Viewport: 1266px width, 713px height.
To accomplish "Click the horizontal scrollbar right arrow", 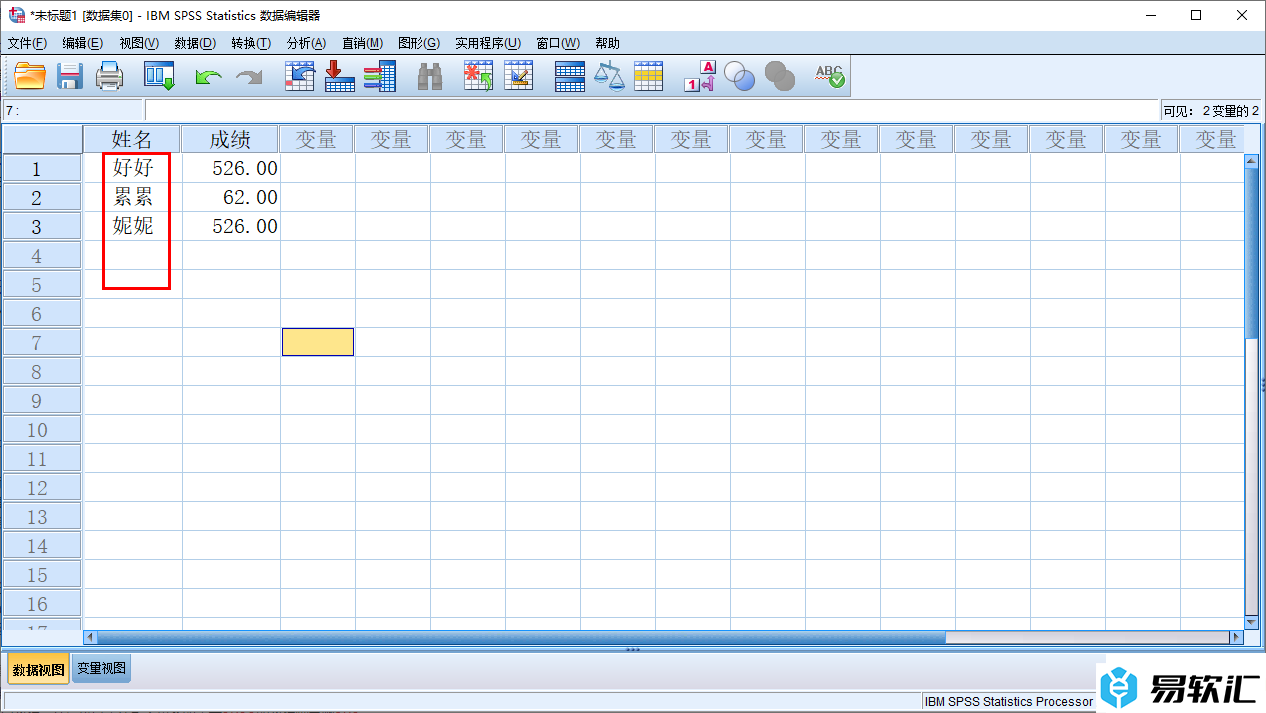I will click(x=1236, y=637).
